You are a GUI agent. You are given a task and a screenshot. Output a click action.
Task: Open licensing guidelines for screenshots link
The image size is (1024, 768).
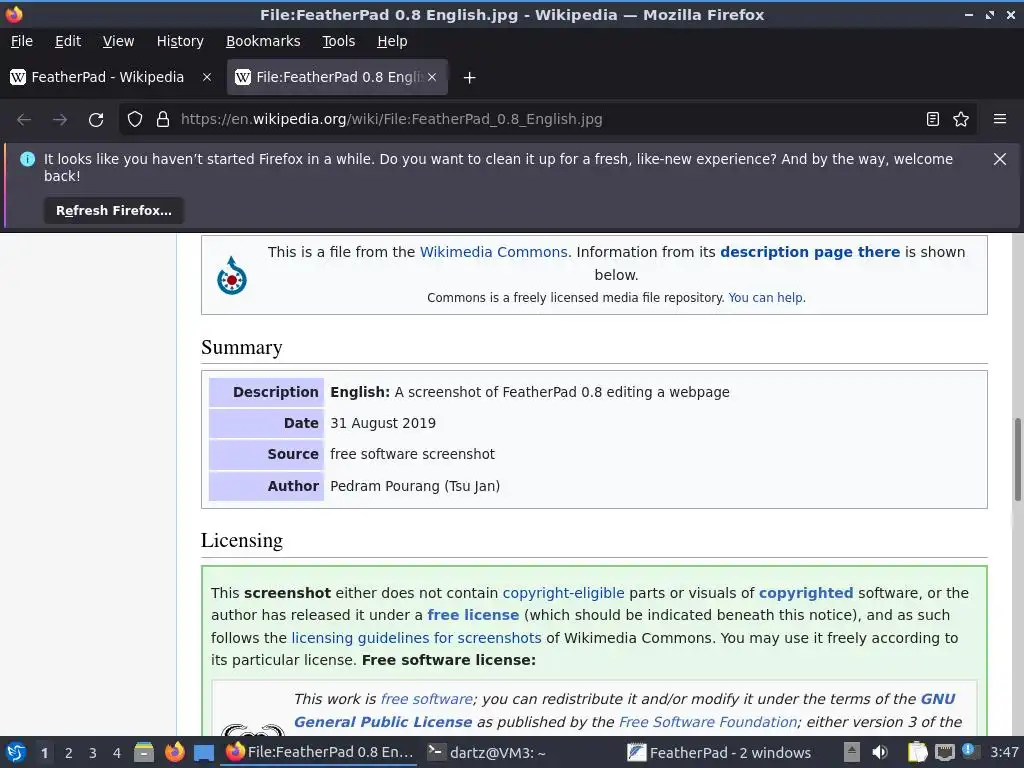tap(417, 638)
